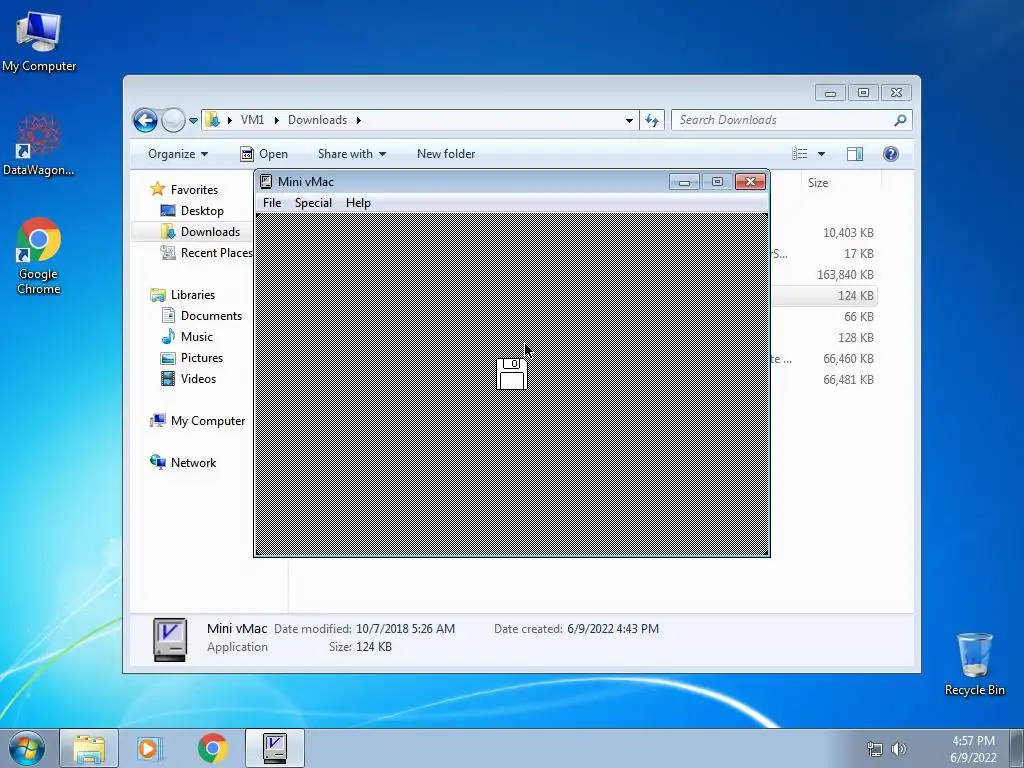
Task: Click the search magnifier icon
Action: tap(900, 120)
